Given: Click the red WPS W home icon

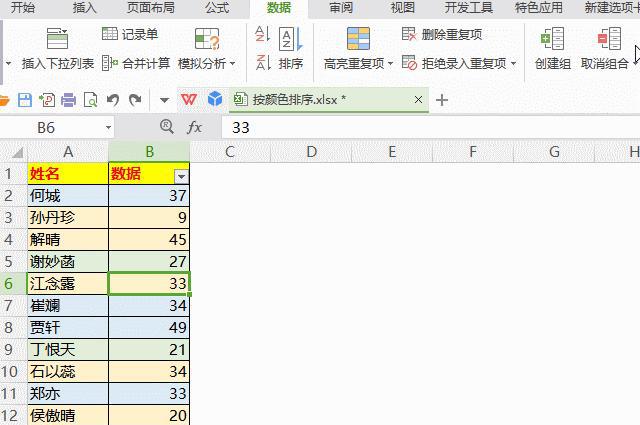Looking at the screenshot, I should click(x=189, y=99).
